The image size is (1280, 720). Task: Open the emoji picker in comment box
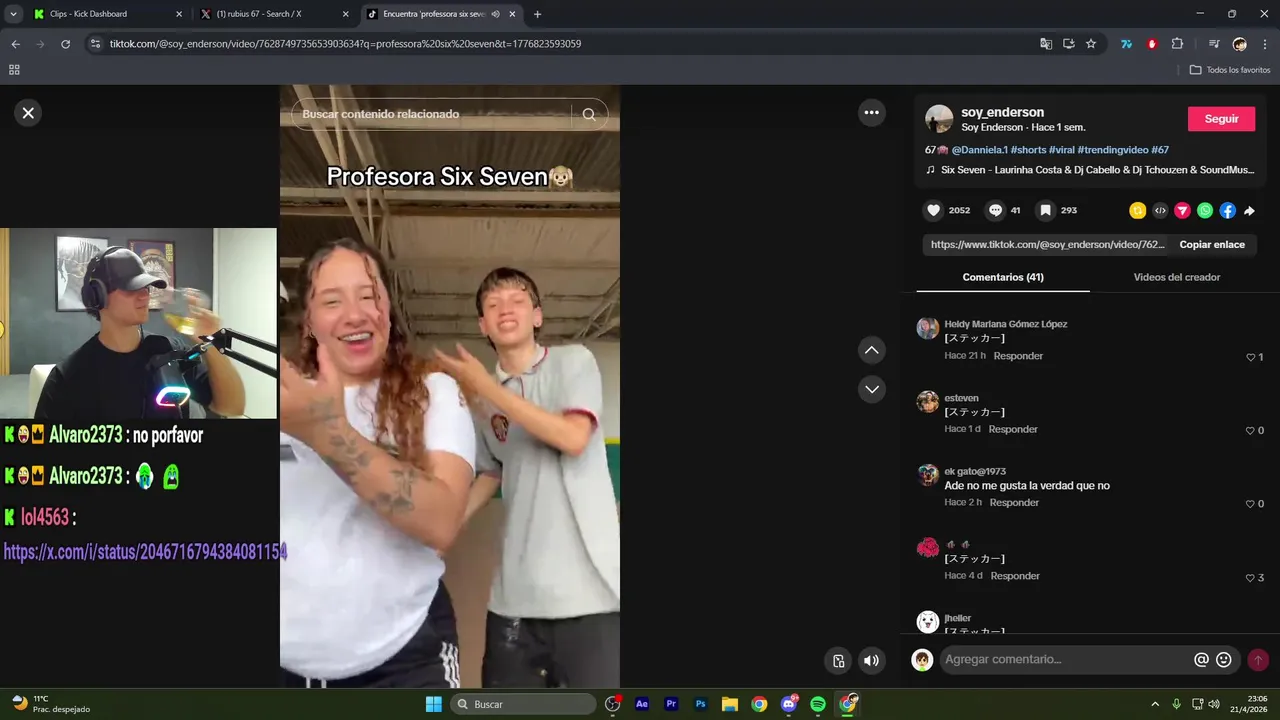[x=1224, y=660]
